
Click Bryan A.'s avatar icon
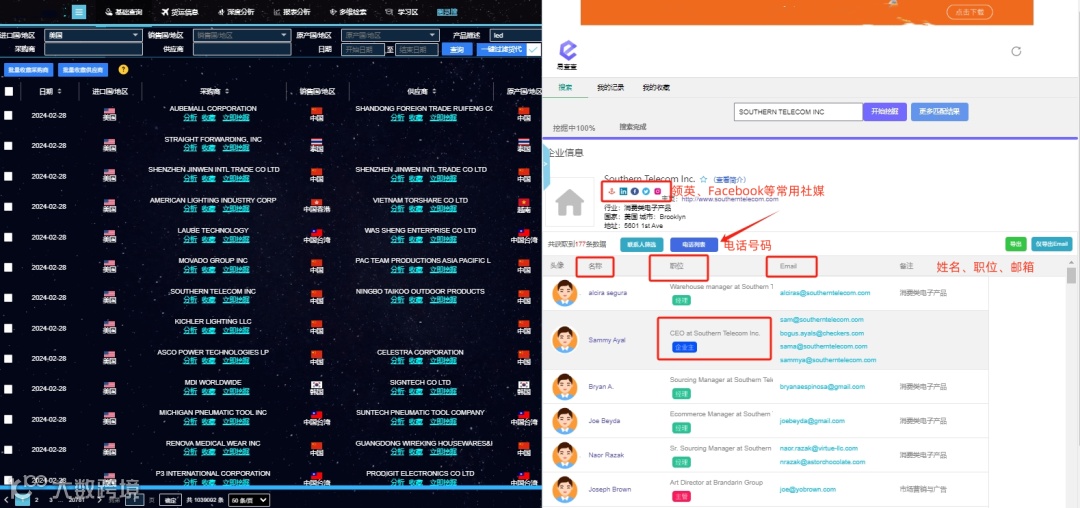(x=565, y=387)
